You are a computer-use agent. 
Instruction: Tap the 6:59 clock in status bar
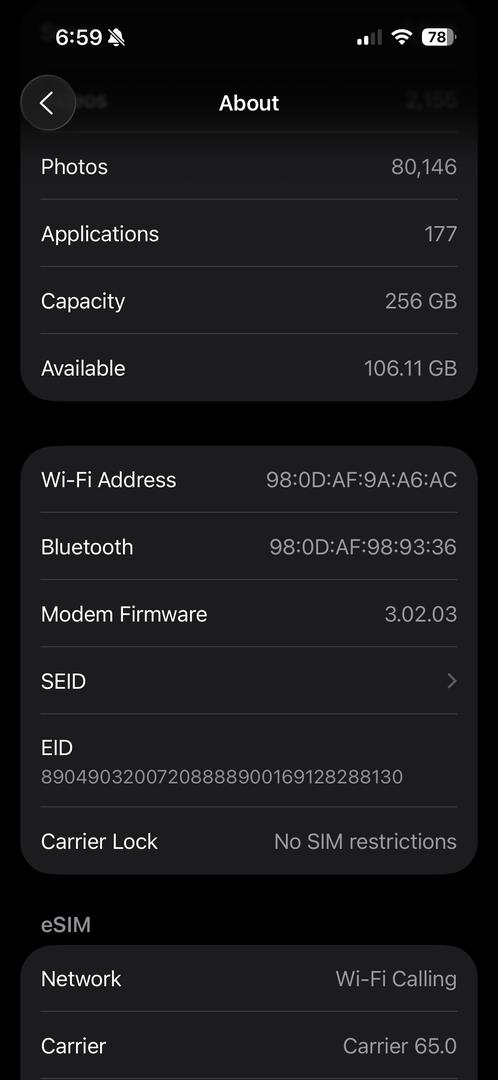coord(79,37)
